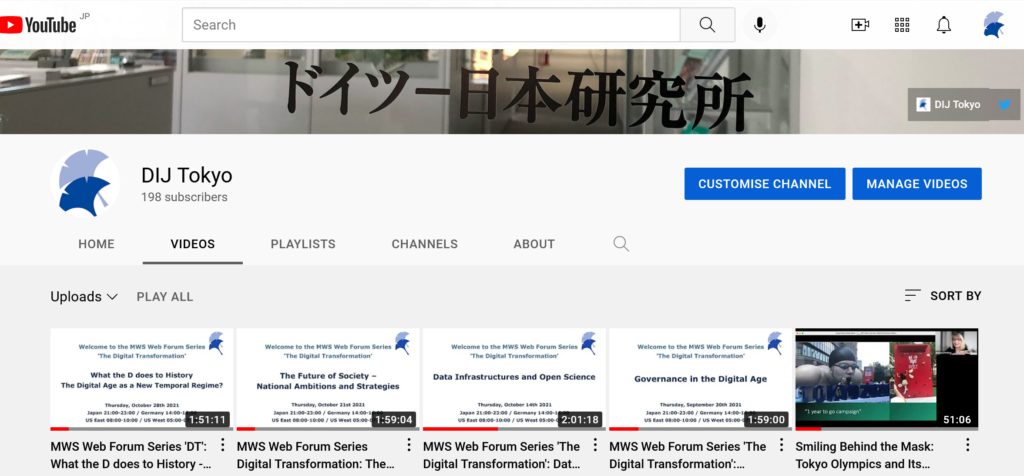Open options for 'Governance in the Digital Age' video
The height and width of the screenshot is (476, 1024).
pos(781,445)
